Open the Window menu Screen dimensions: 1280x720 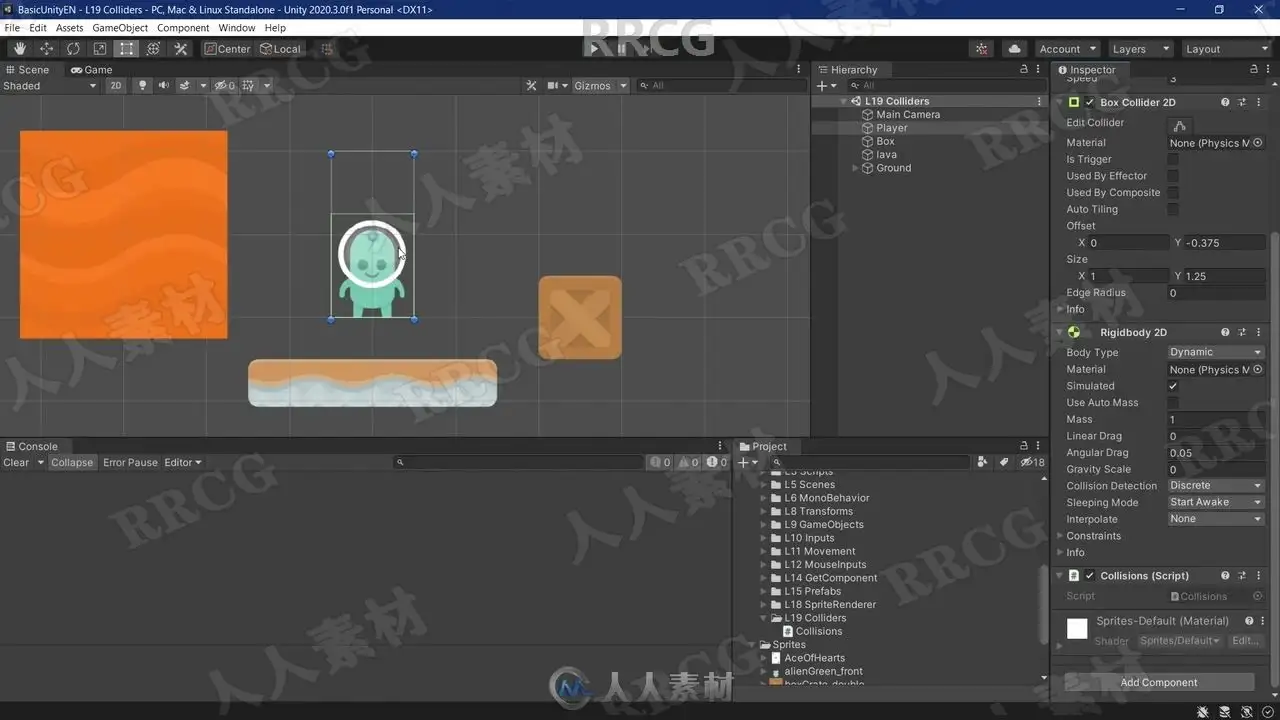(237, 28)
